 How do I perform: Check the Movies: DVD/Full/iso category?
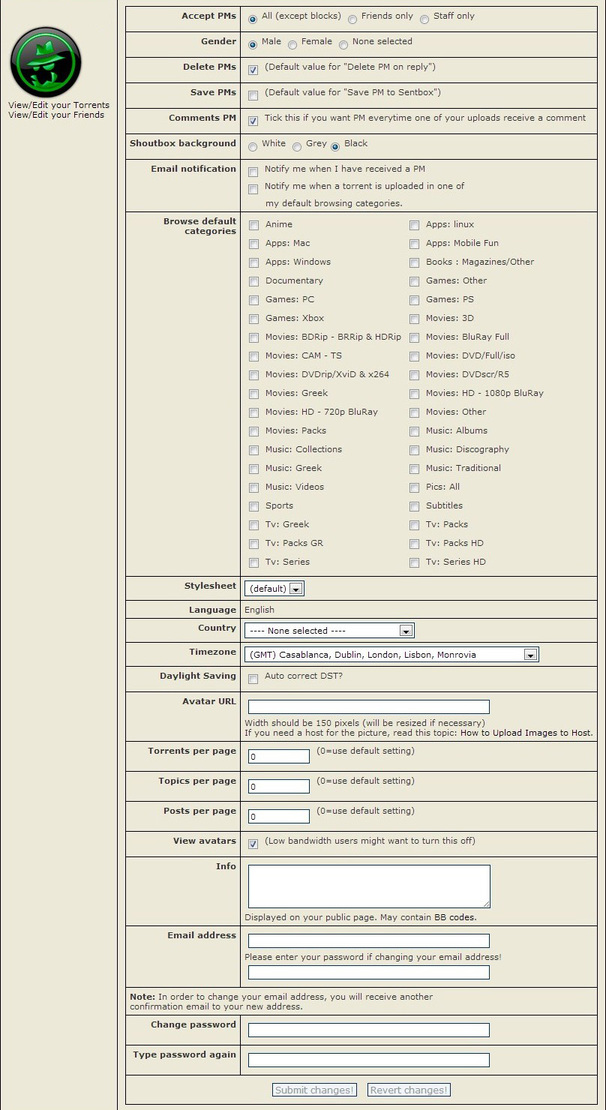pyautogui.click(x=414, y=357)
